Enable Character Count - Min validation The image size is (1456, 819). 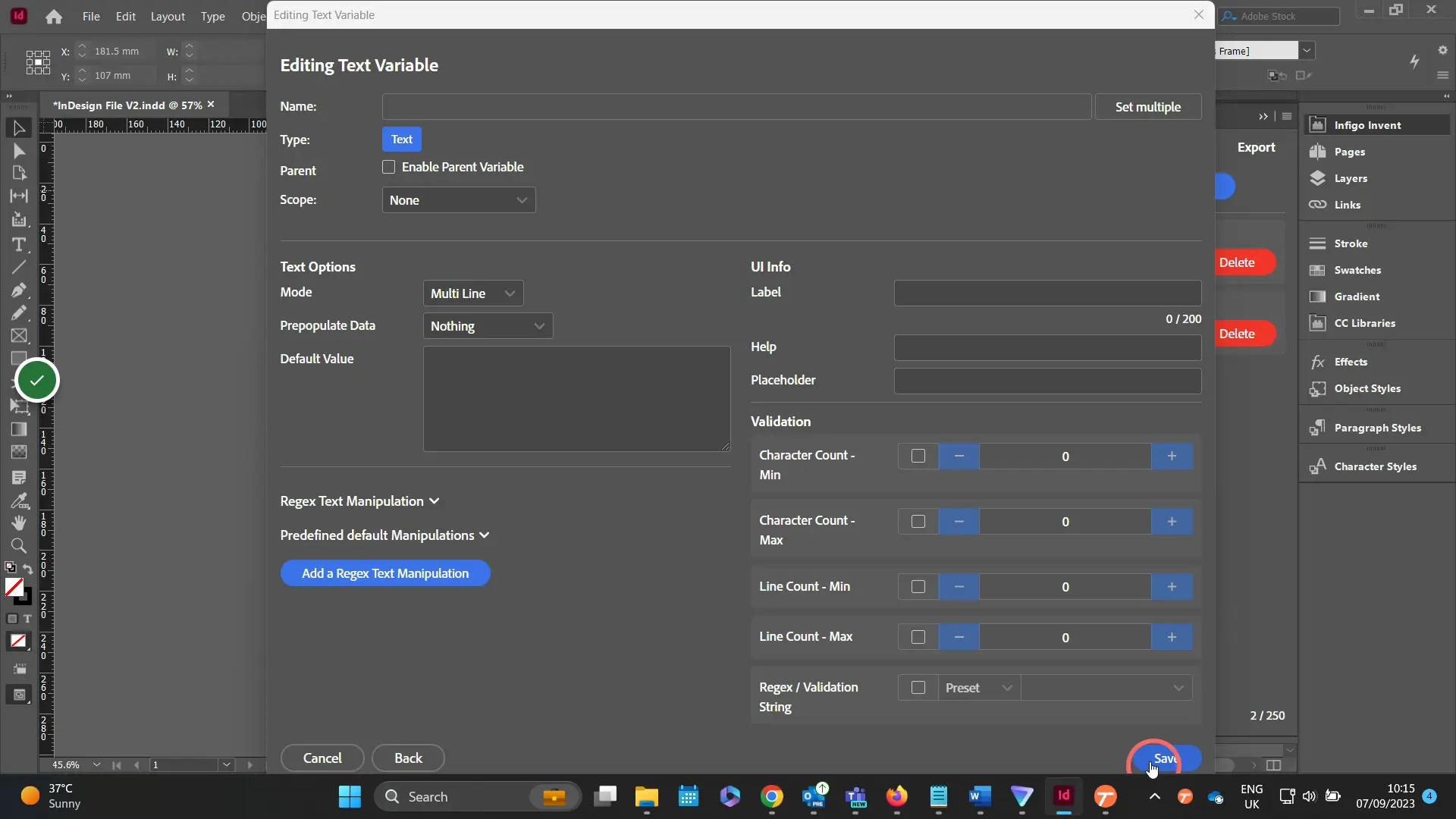[918, 457]
